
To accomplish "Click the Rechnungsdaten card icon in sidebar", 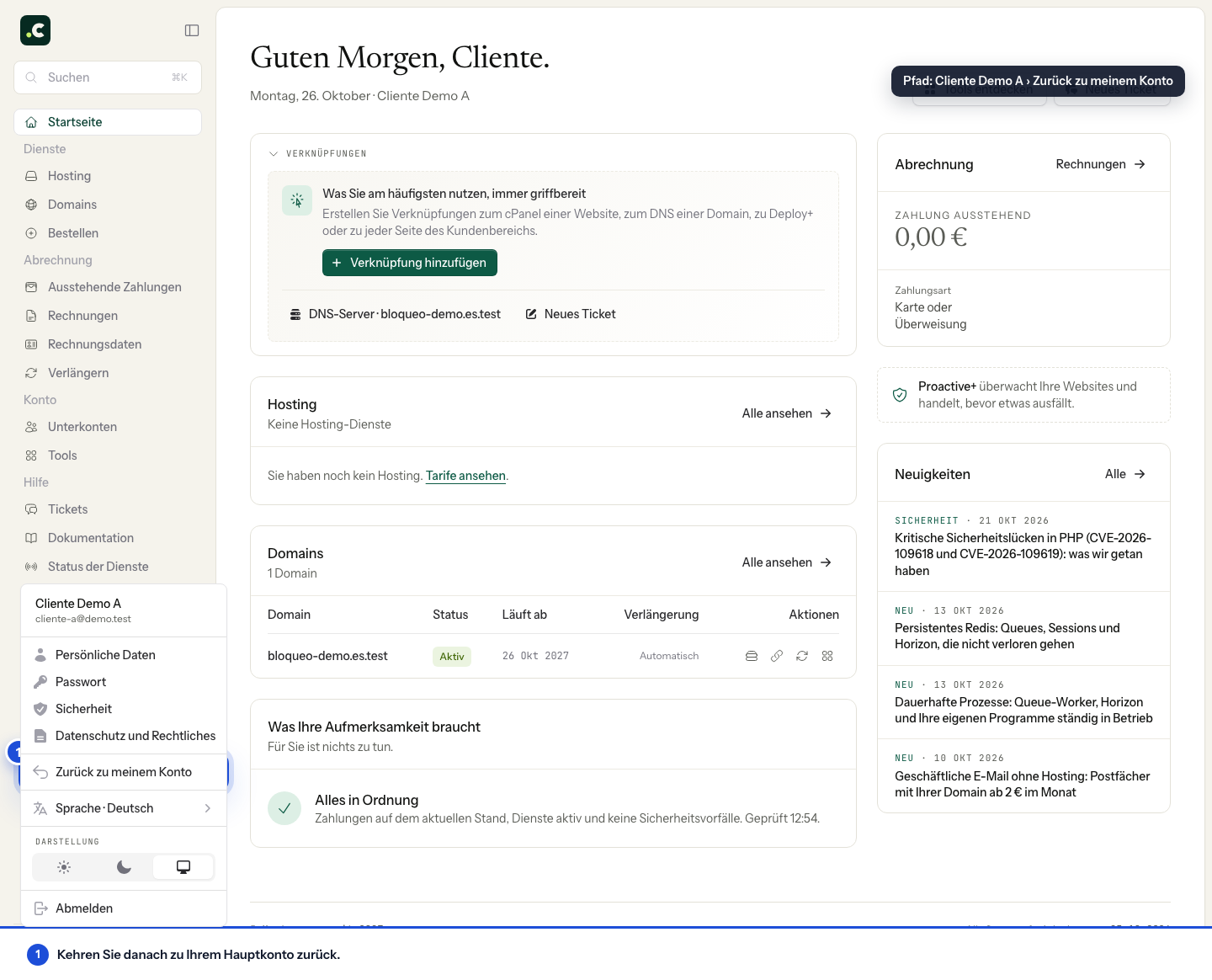I will pos(31,344).
